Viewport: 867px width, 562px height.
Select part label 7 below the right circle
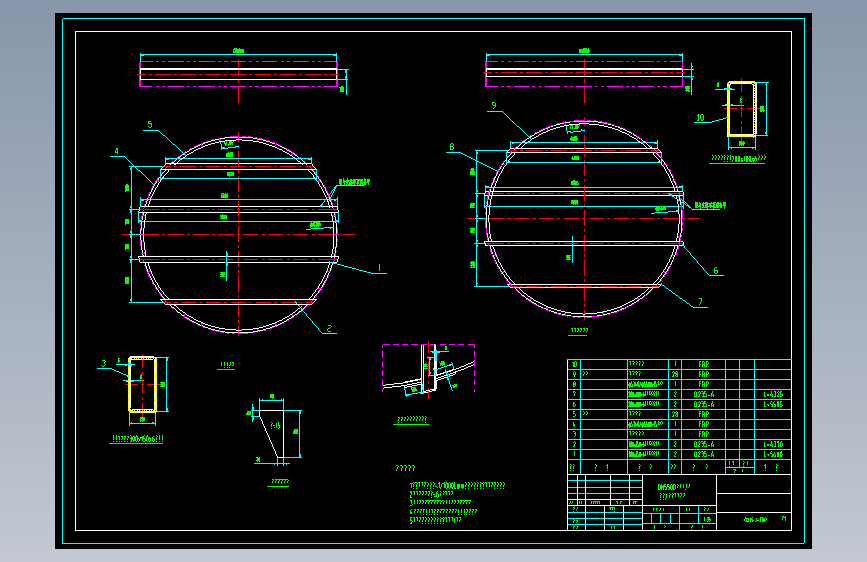[x=700, y=302]
